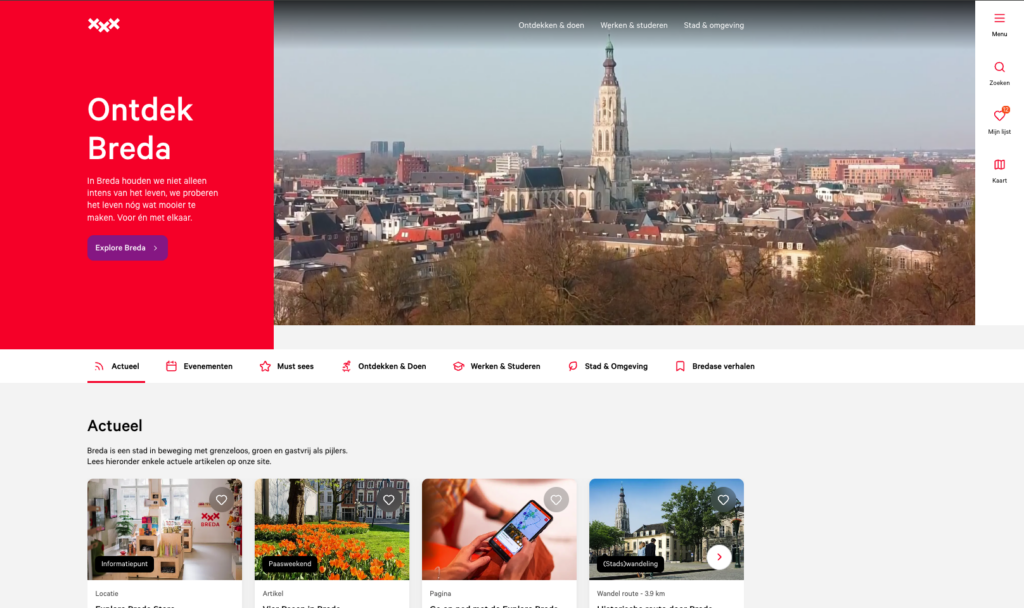Select Werken & Studeren tab
The image size is (1024, 608).
pos(496,366)
